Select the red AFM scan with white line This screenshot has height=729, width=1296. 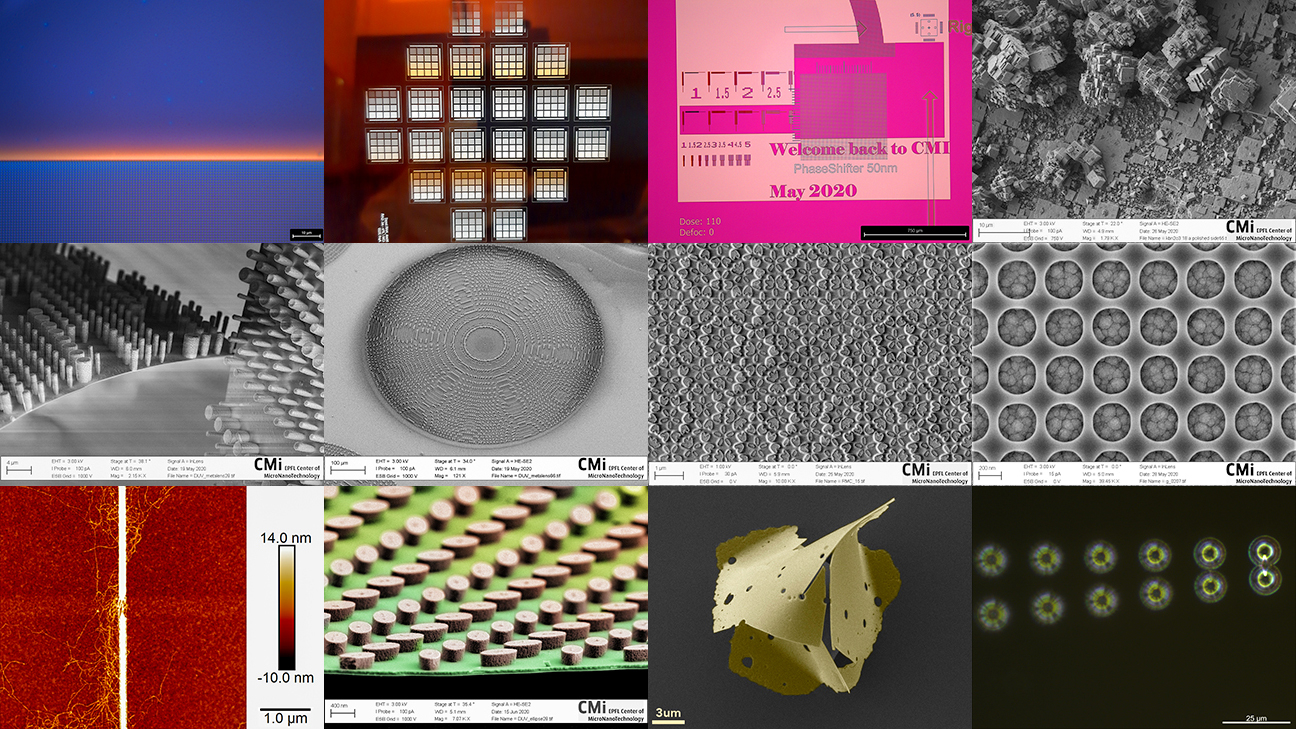tap(122, 607)
